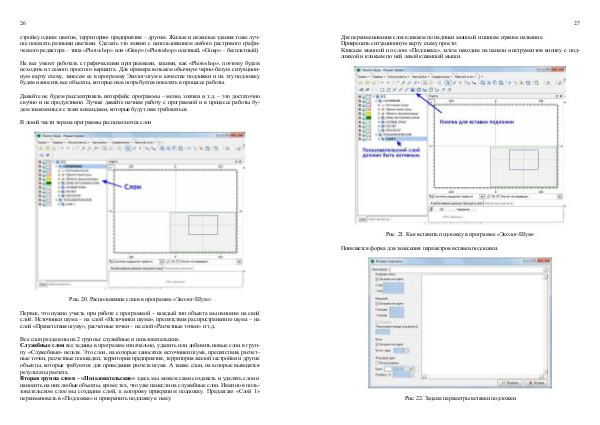Toggle Использовать checkbox under Опорная точка in Figure 22

tap(377, 279)
